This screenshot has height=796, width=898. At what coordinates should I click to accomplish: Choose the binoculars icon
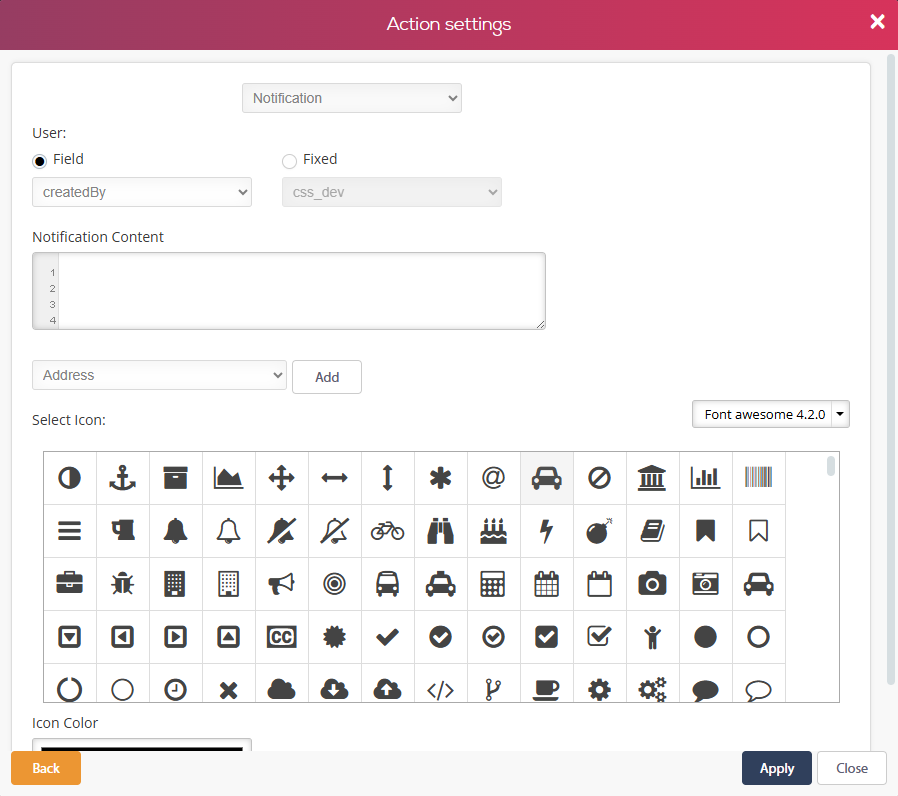click(x=441, y=531)
